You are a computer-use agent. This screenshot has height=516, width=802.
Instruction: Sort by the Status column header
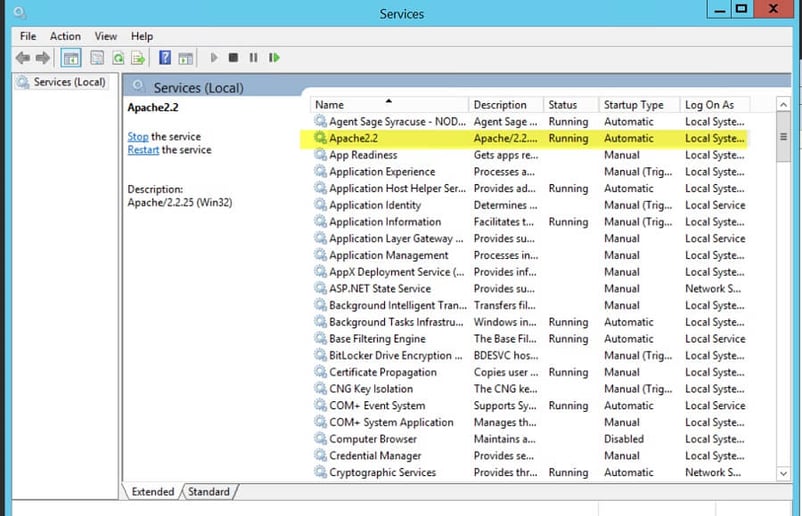click(562, 105)
